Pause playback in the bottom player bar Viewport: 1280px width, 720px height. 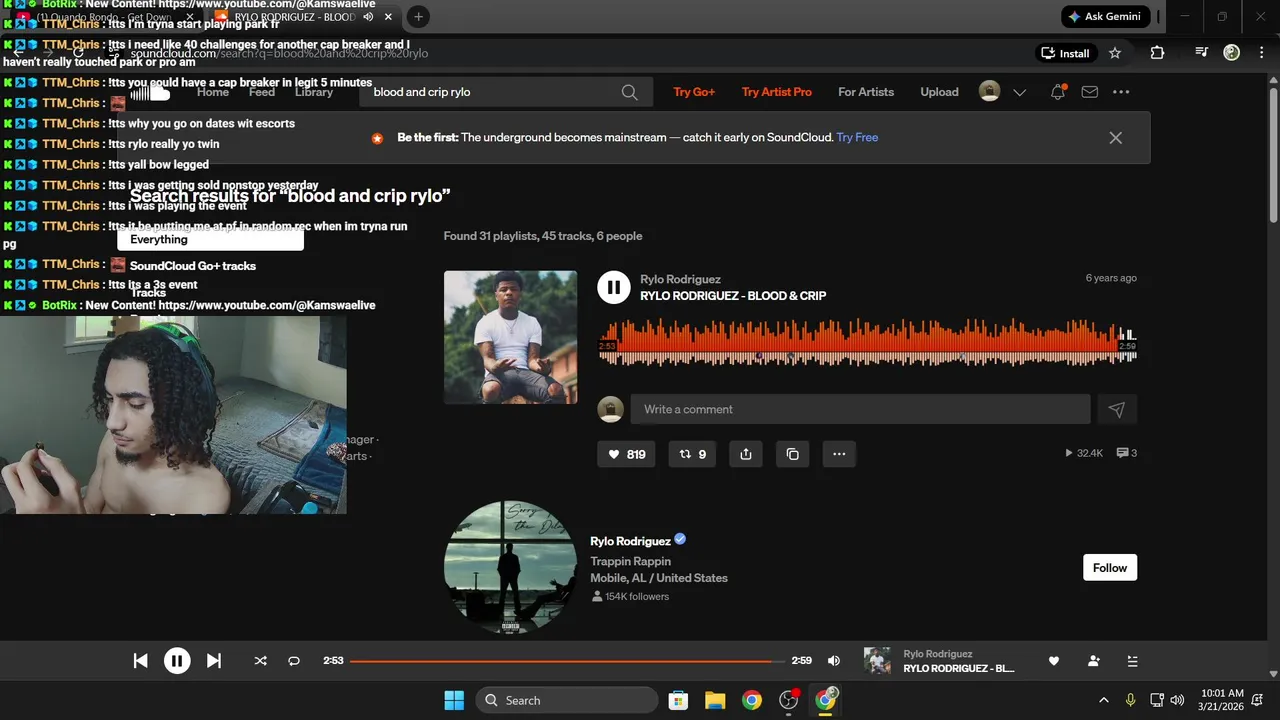(x=177, y=660)
